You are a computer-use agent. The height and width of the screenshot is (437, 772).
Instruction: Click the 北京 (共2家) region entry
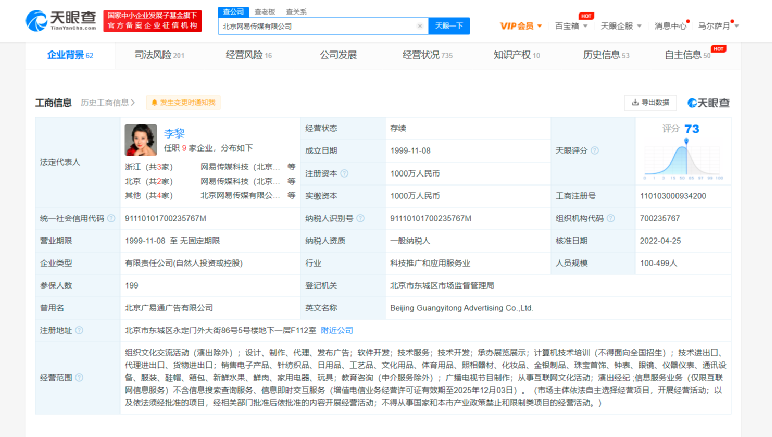click(149, 181)
